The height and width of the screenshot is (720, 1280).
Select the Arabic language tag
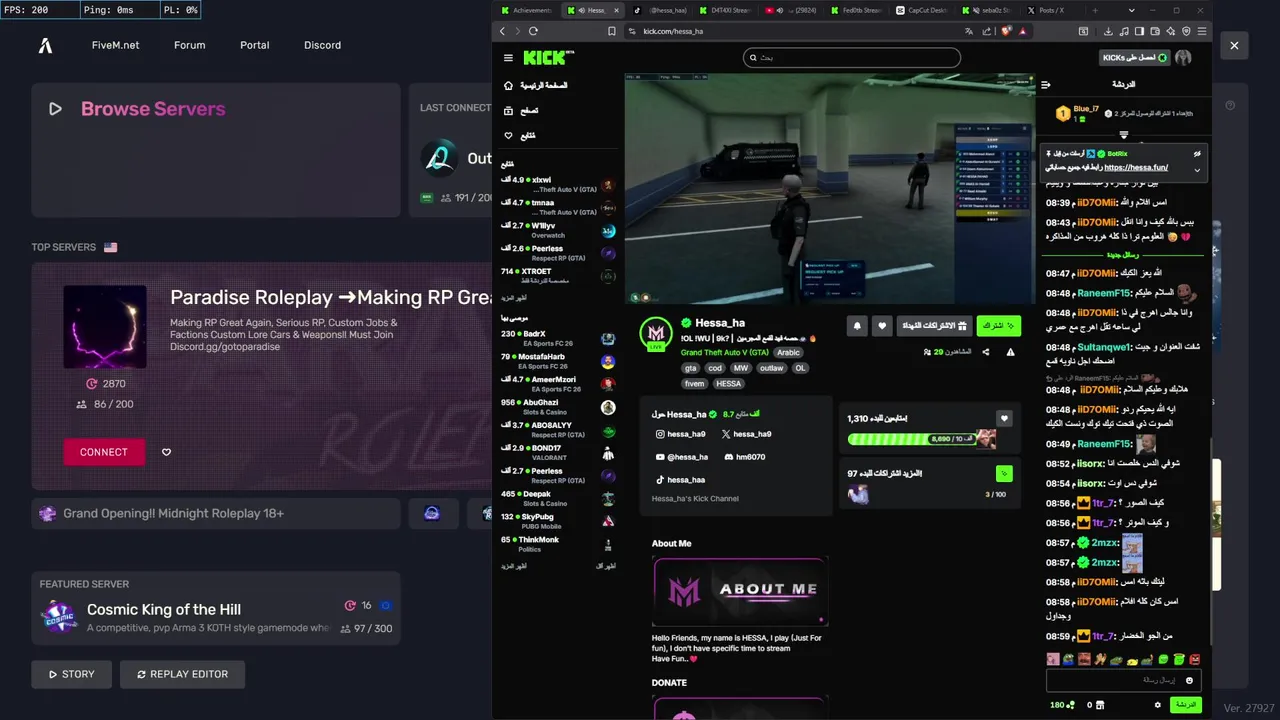click(x=789, y=353)
